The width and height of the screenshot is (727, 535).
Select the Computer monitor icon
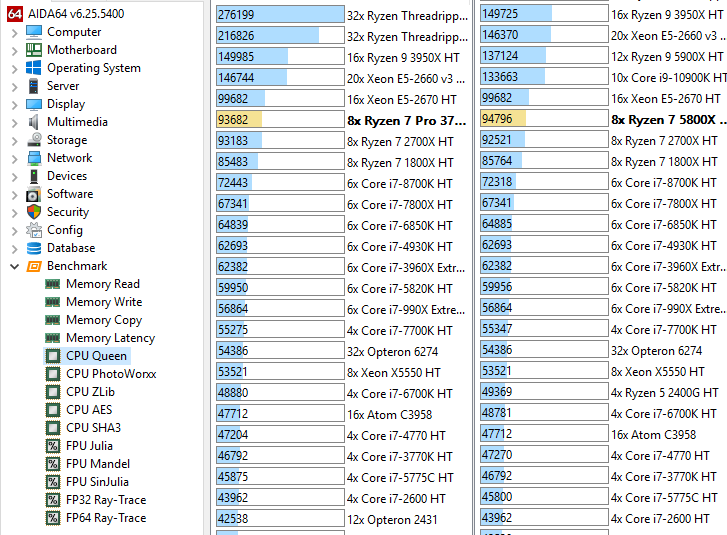coord(34,32)
